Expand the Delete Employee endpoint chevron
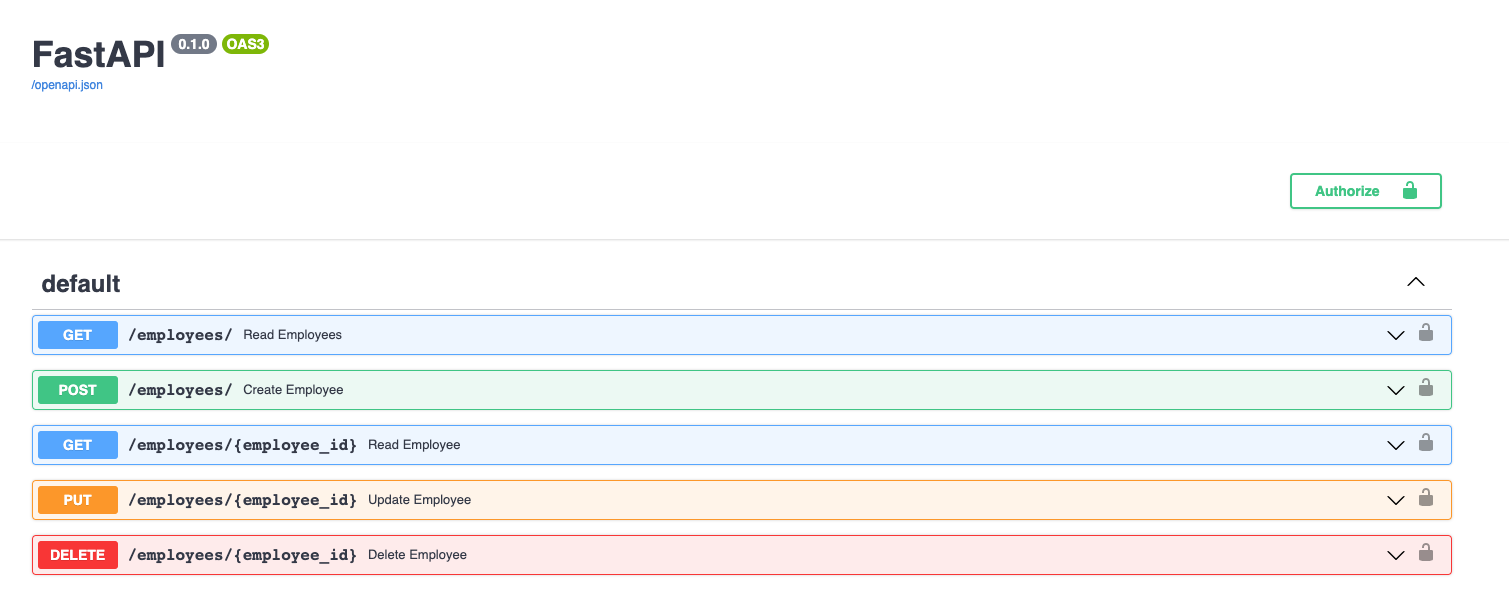The width and height of the screenshot is (1509, 607). [1396, 555]
